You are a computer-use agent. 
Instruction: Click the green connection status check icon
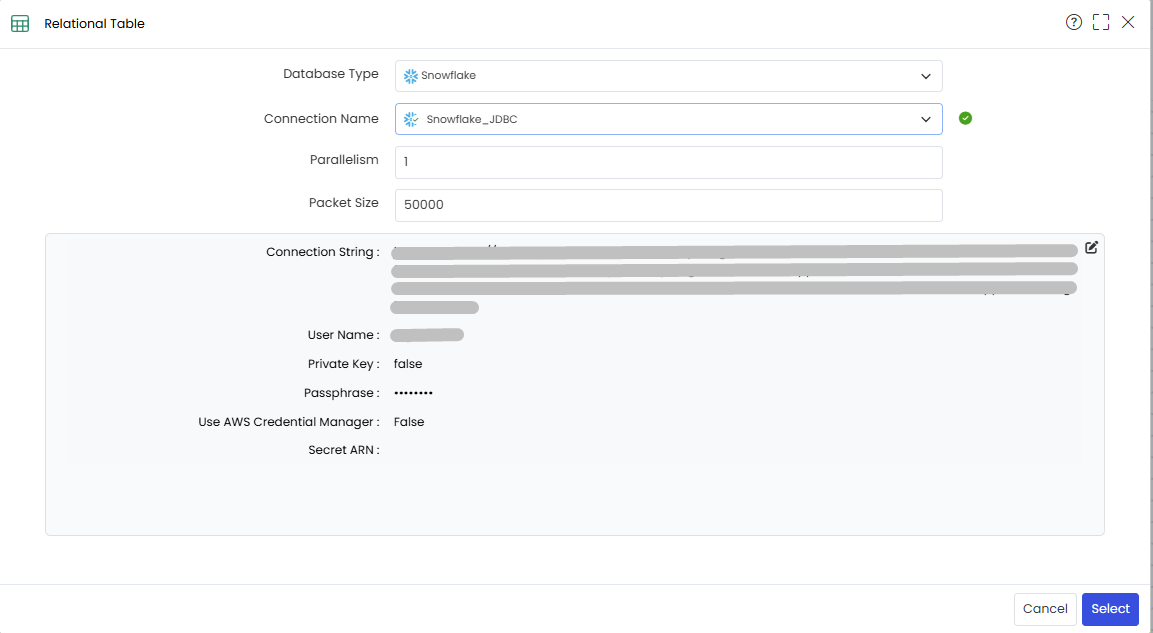tap(965, 118)
